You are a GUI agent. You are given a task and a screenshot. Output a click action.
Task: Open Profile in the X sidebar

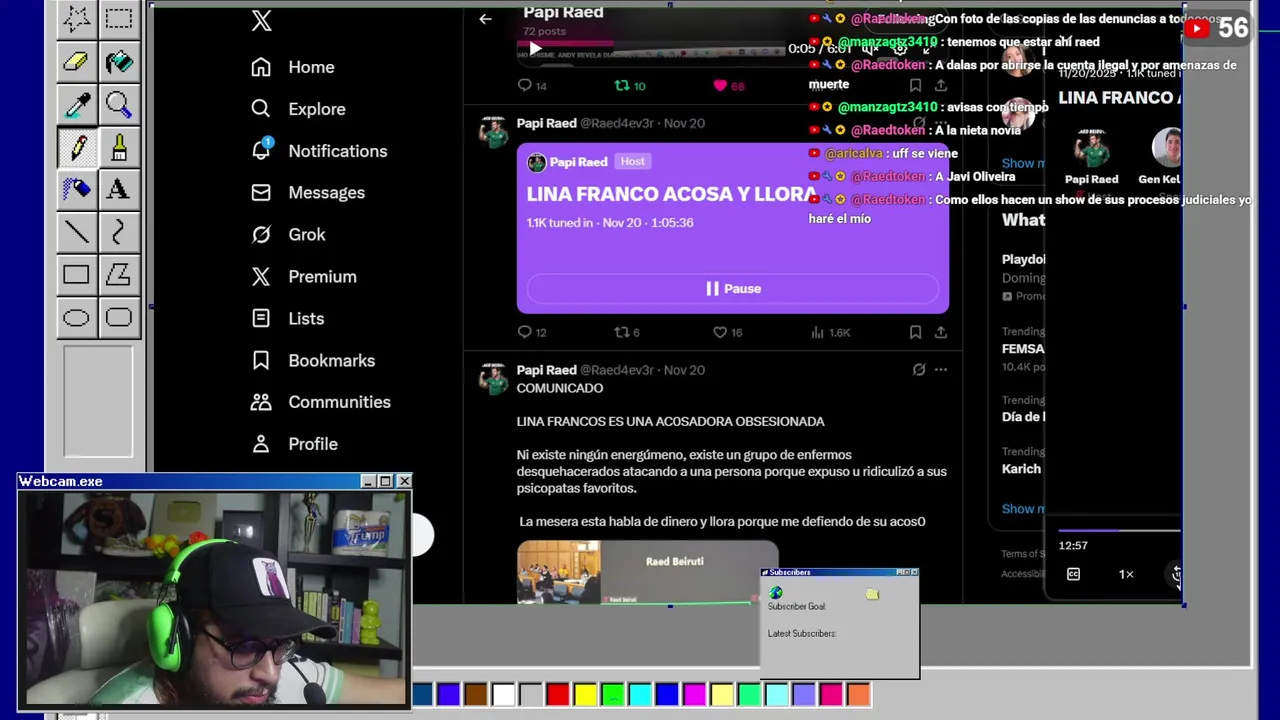coord(293,444)
